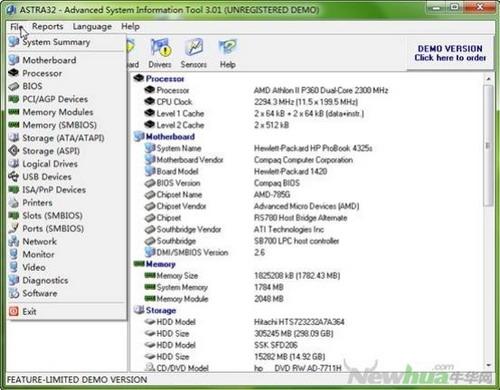
Task: Click the Drivers toolbar icon
Action: coord(160,53)
